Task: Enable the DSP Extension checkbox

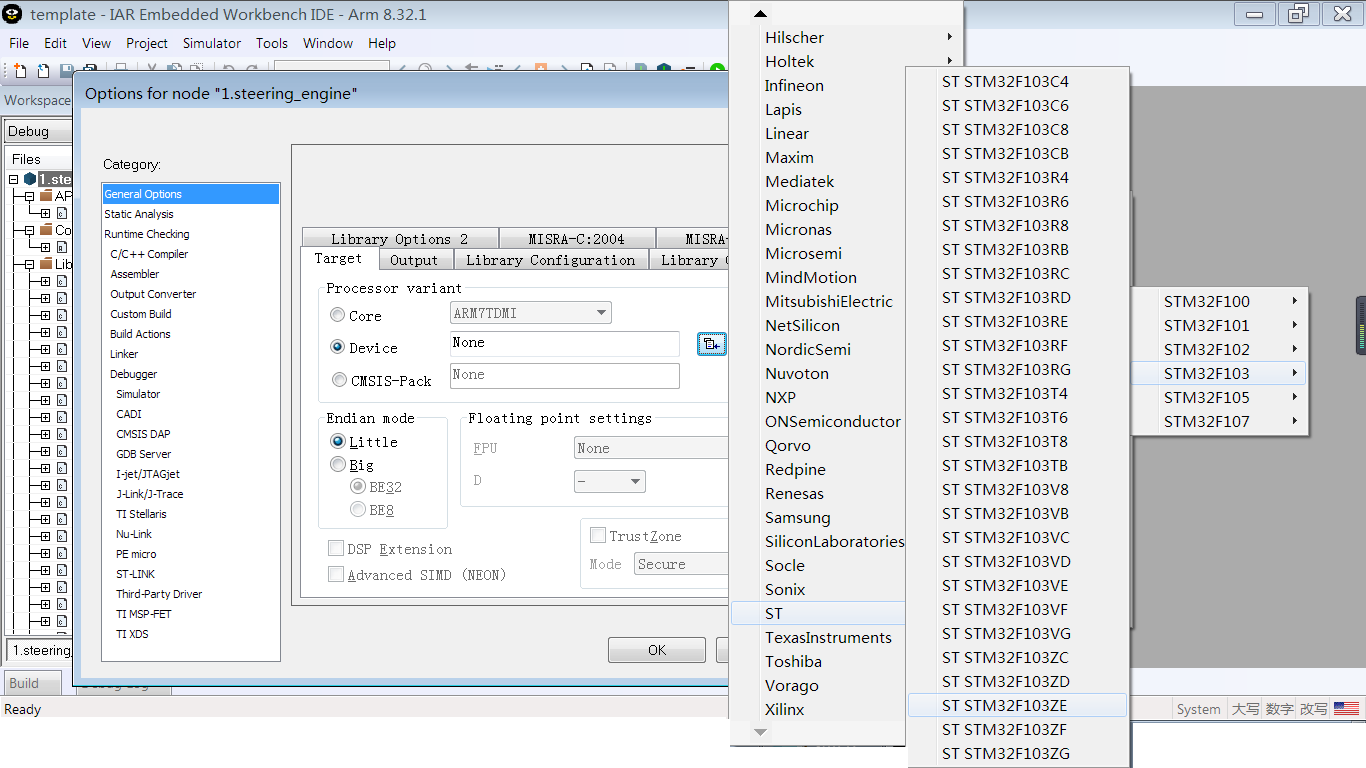Action: 337,548
